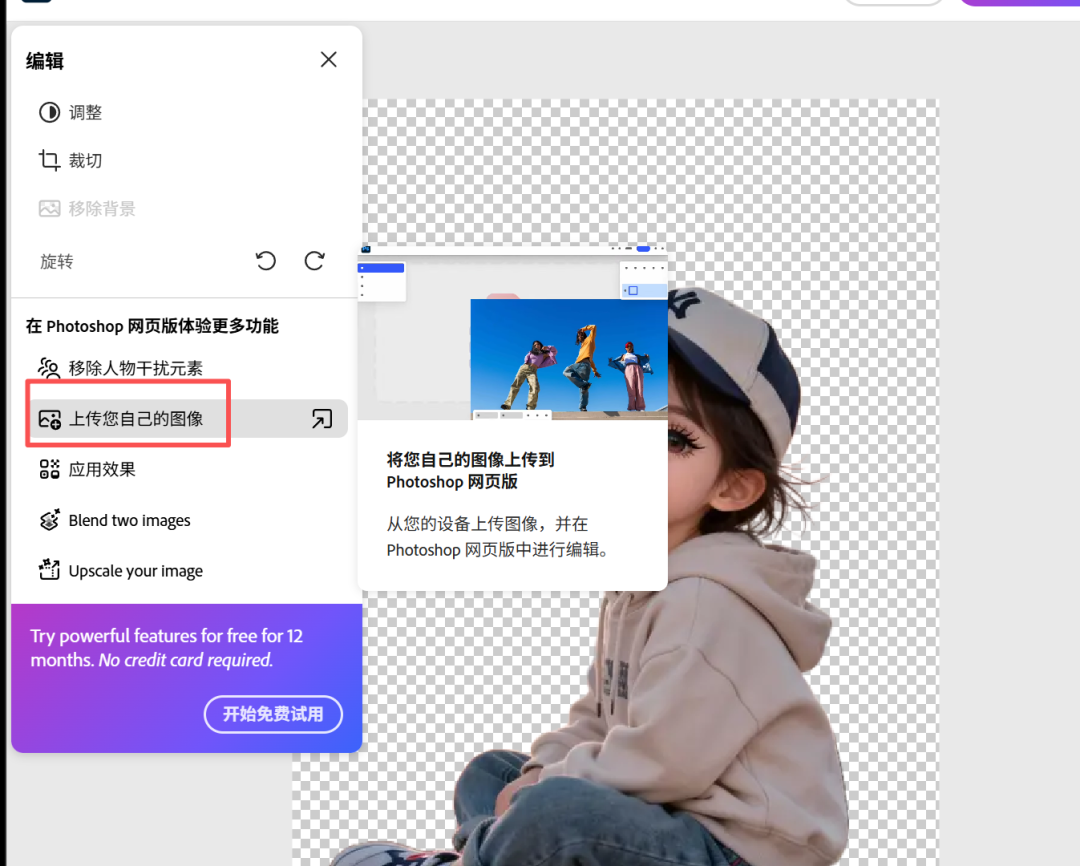Rotate the image clockwise
The width and height of the screenshot is (1080, 866).
314,261
